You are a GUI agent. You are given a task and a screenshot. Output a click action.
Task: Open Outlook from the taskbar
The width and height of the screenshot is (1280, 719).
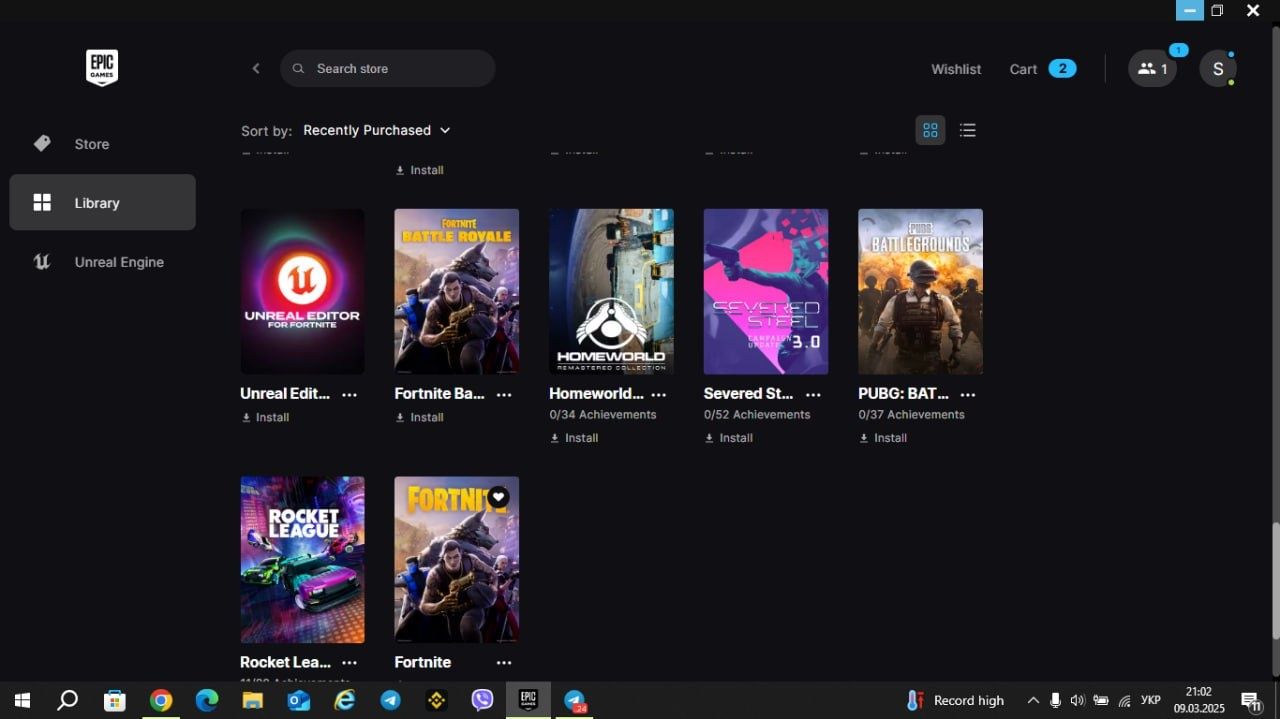pos(299,700)
